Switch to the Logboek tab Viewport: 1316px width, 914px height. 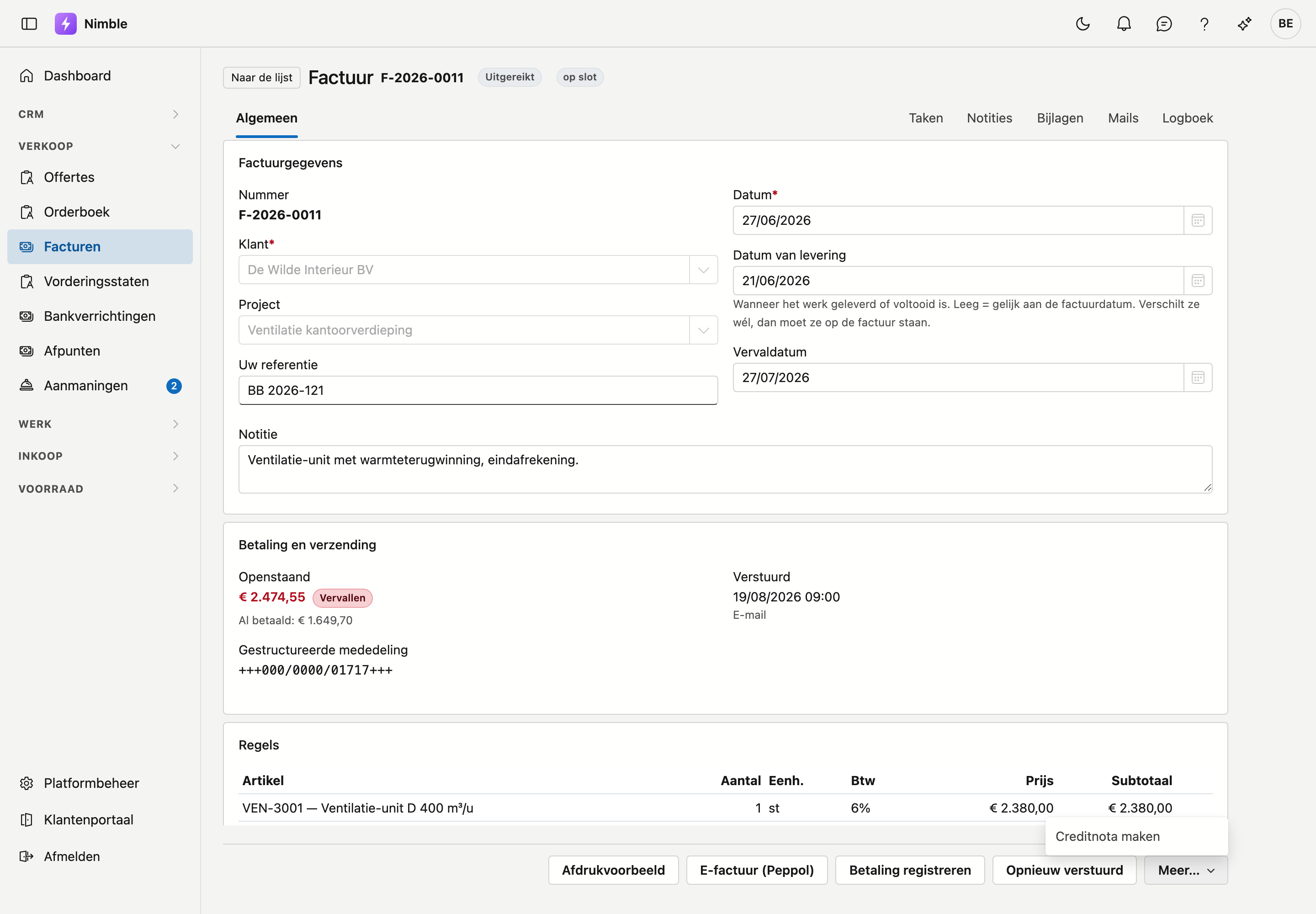pyautogui.click(x=1187, y=118)
